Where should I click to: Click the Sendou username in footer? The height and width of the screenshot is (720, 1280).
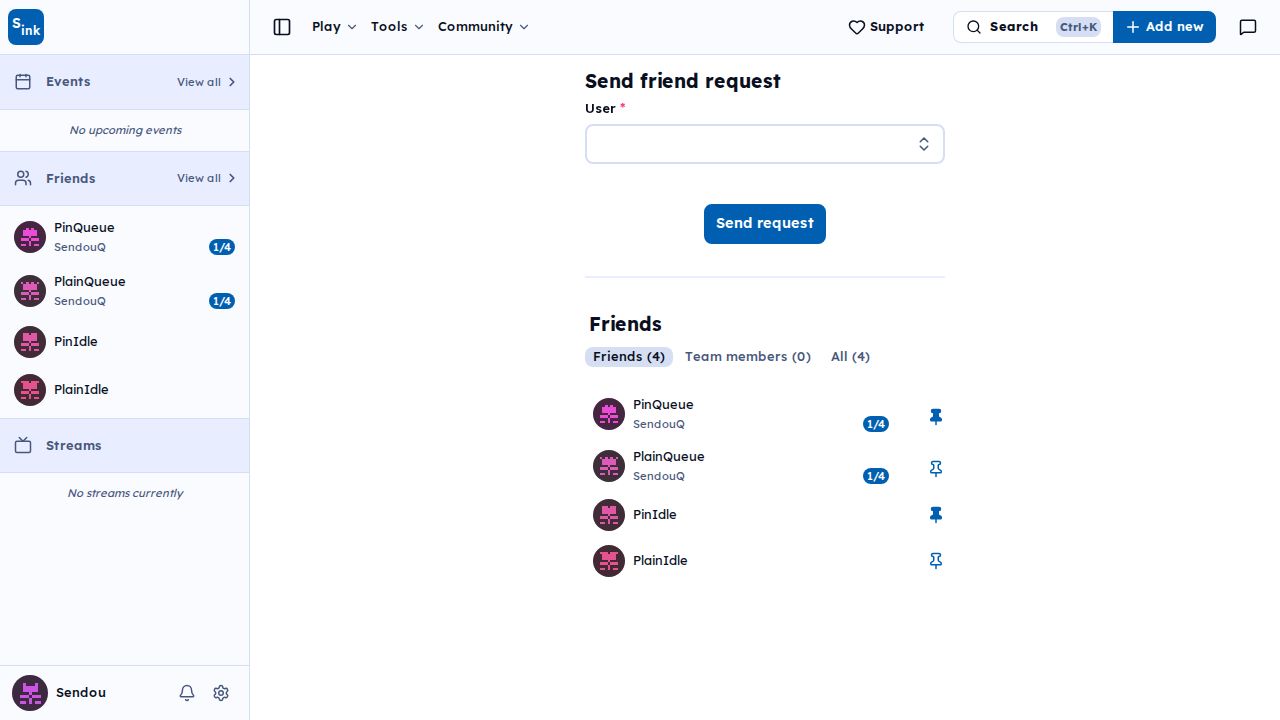(81, 693)
